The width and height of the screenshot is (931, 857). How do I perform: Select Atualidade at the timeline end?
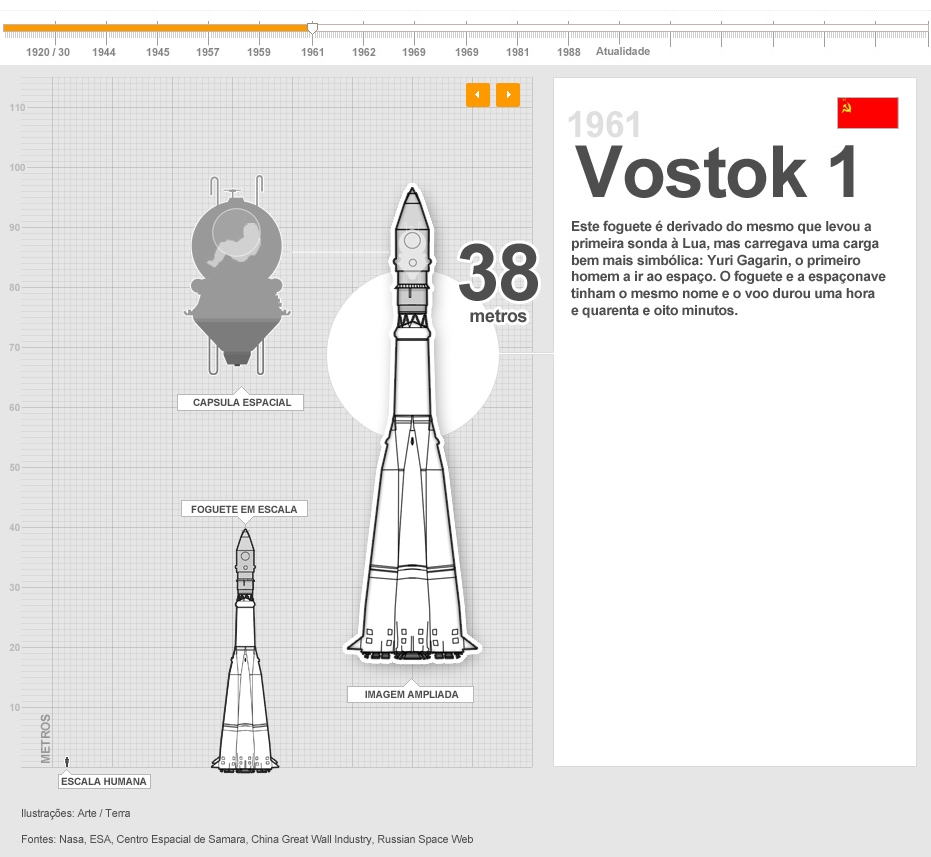pyautogui.click(x=623, y=51)
